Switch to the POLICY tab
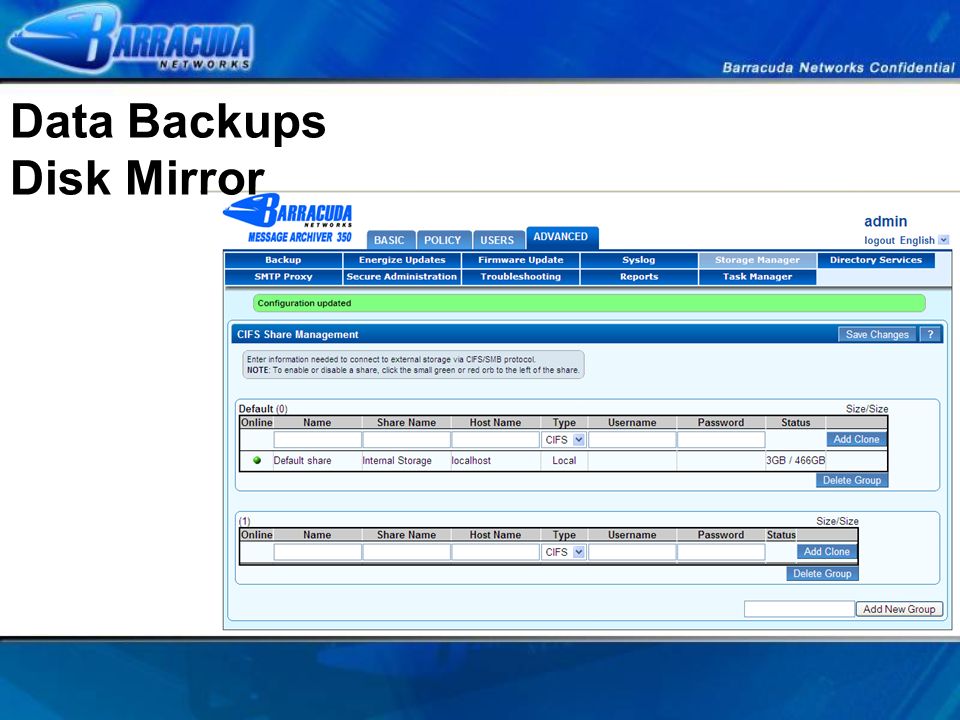The width and height of the screenshot is (960, 720). (x=442, y=240)
